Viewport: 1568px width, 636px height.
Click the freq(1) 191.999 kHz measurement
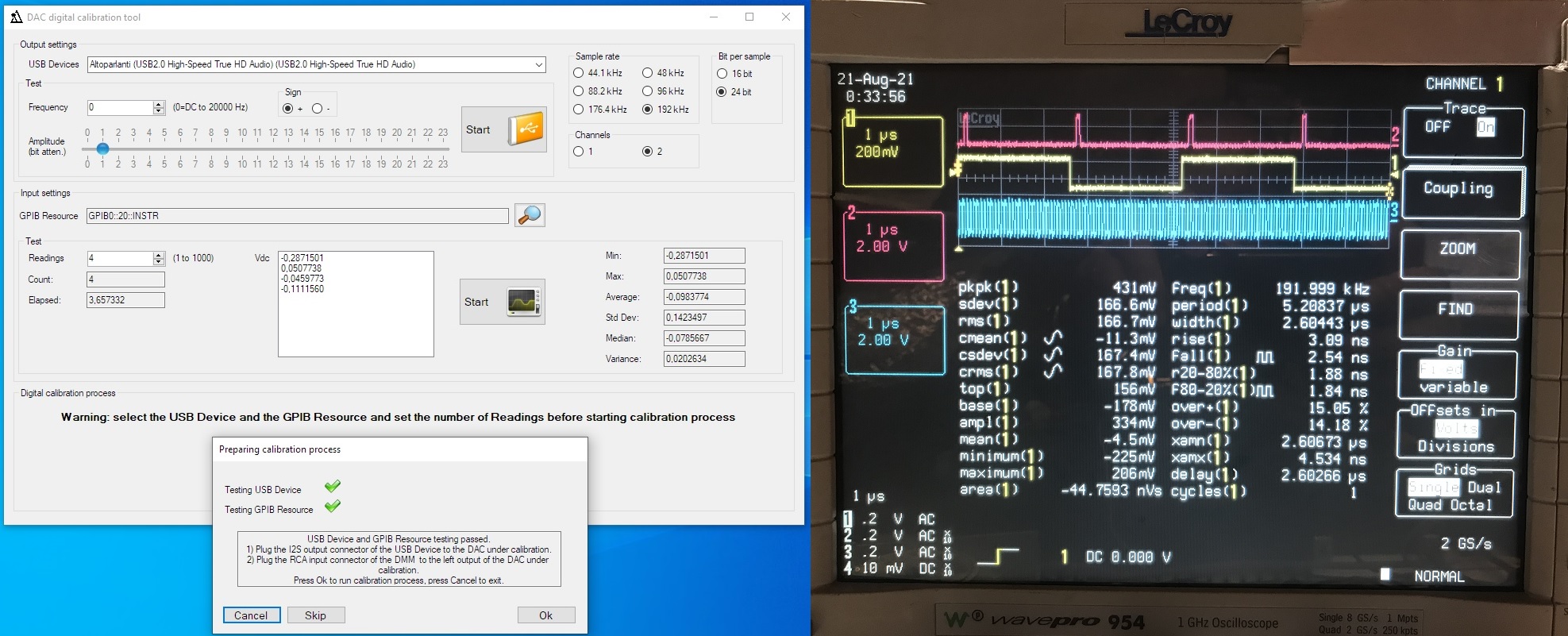pyautogui.click(x=1270, y=288)
